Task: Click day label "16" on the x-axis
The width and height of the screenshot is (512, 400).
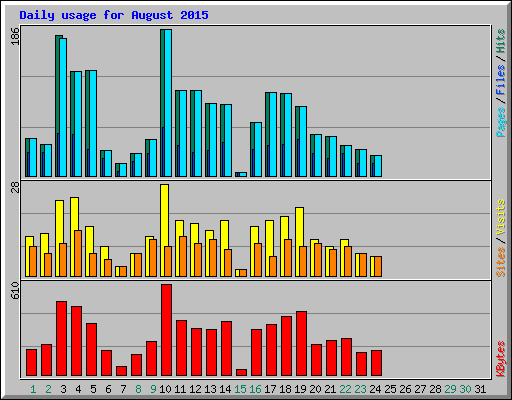Action: pyautogui.click(x=255, y=389)
